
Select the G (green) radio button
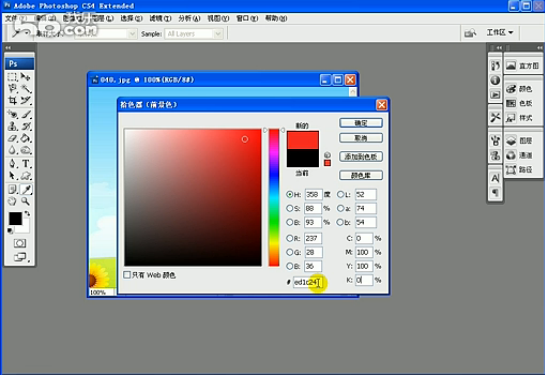[289, 252]
